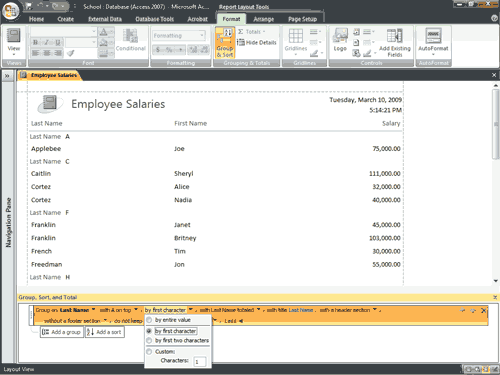Center align text in the Font group
Image resolution: width=500 pixels, height=375 pixels.
click(x=47, y=53)
